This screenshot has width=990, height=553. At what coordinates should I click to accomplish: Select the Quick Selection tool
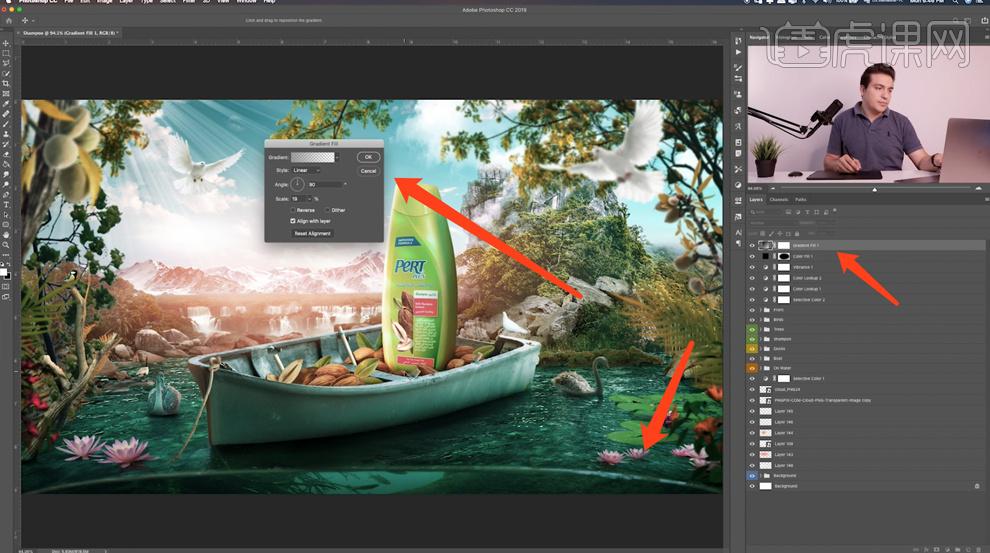click(x=7, y=73)
